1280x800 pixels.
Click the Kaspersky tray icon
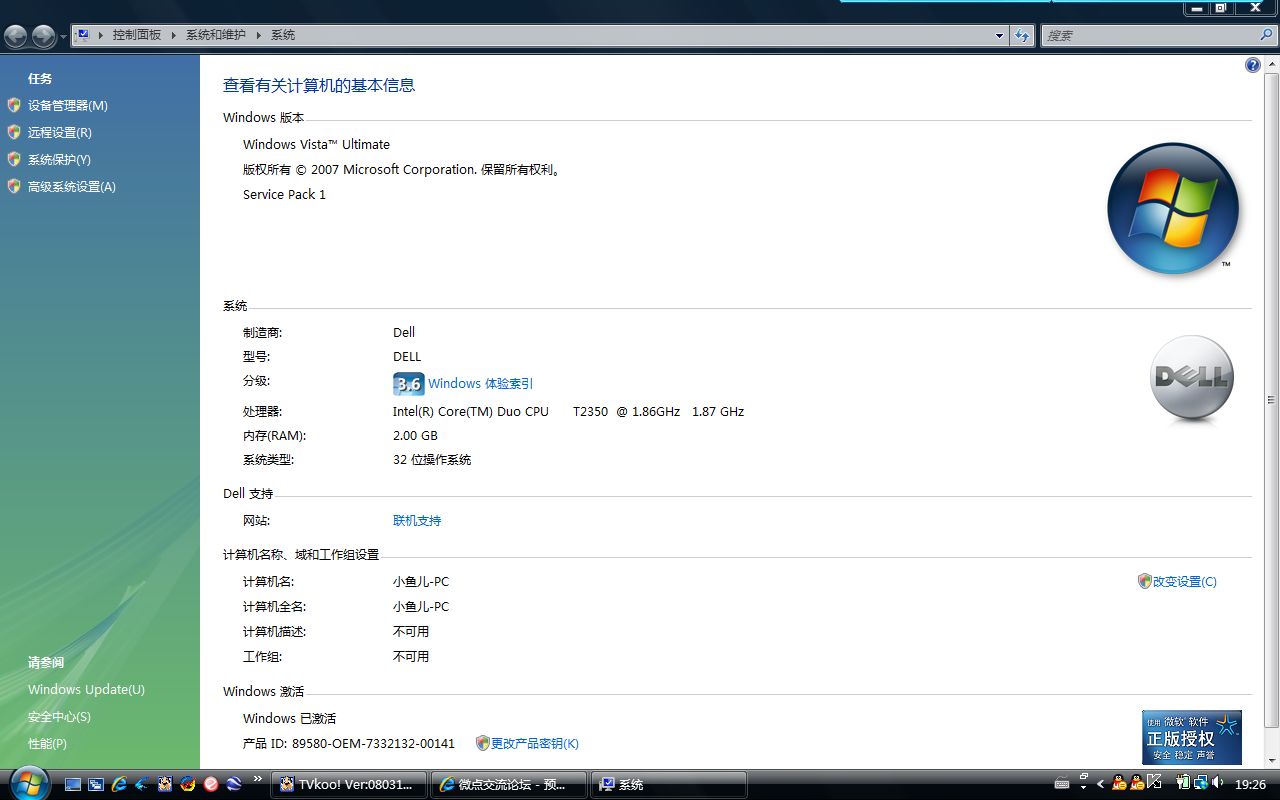point(1154,781)
